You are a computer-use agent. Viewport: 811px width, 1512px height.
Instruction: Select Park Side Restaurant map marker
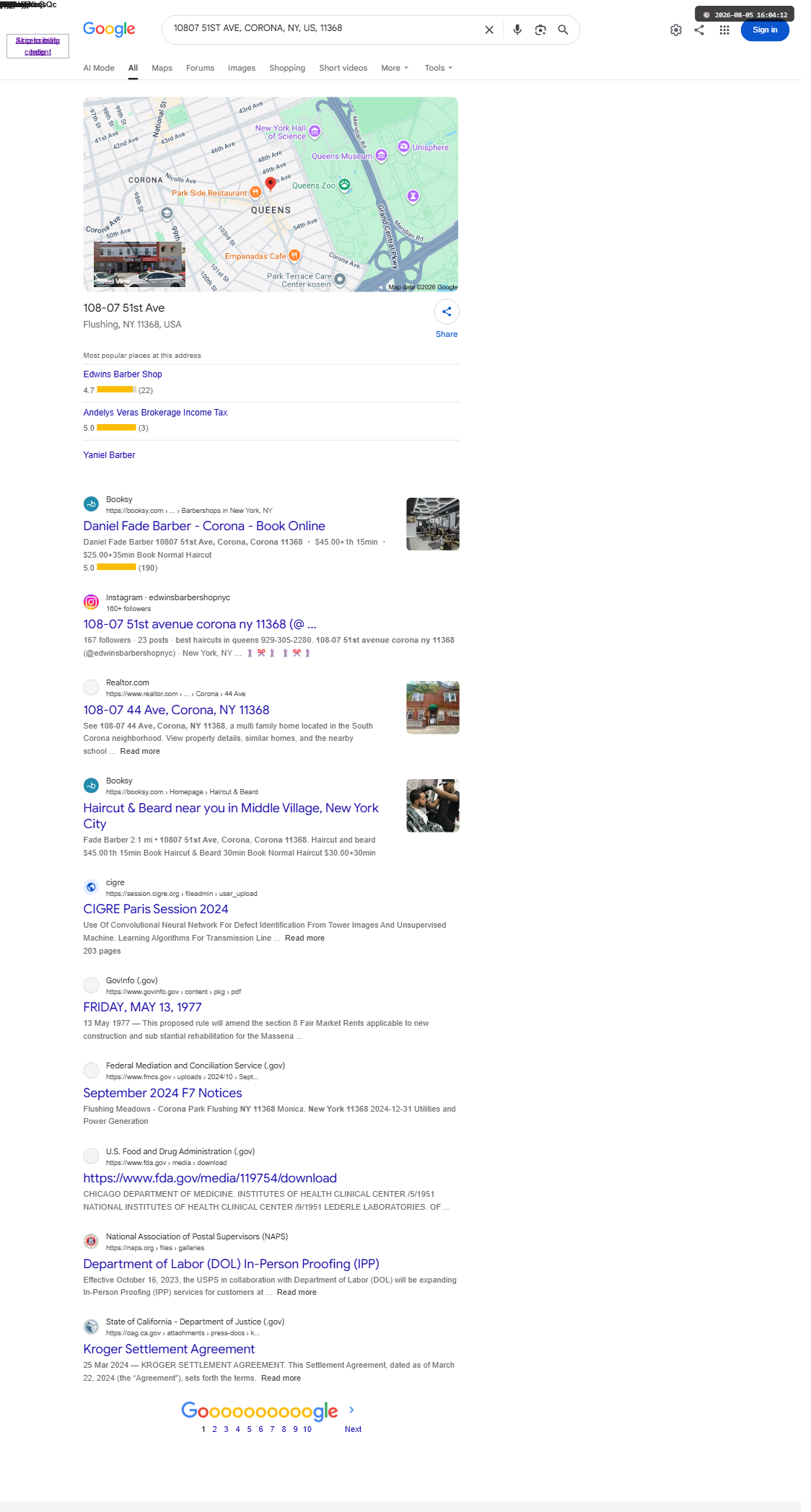pyautogui.click(x=255, y=193)
